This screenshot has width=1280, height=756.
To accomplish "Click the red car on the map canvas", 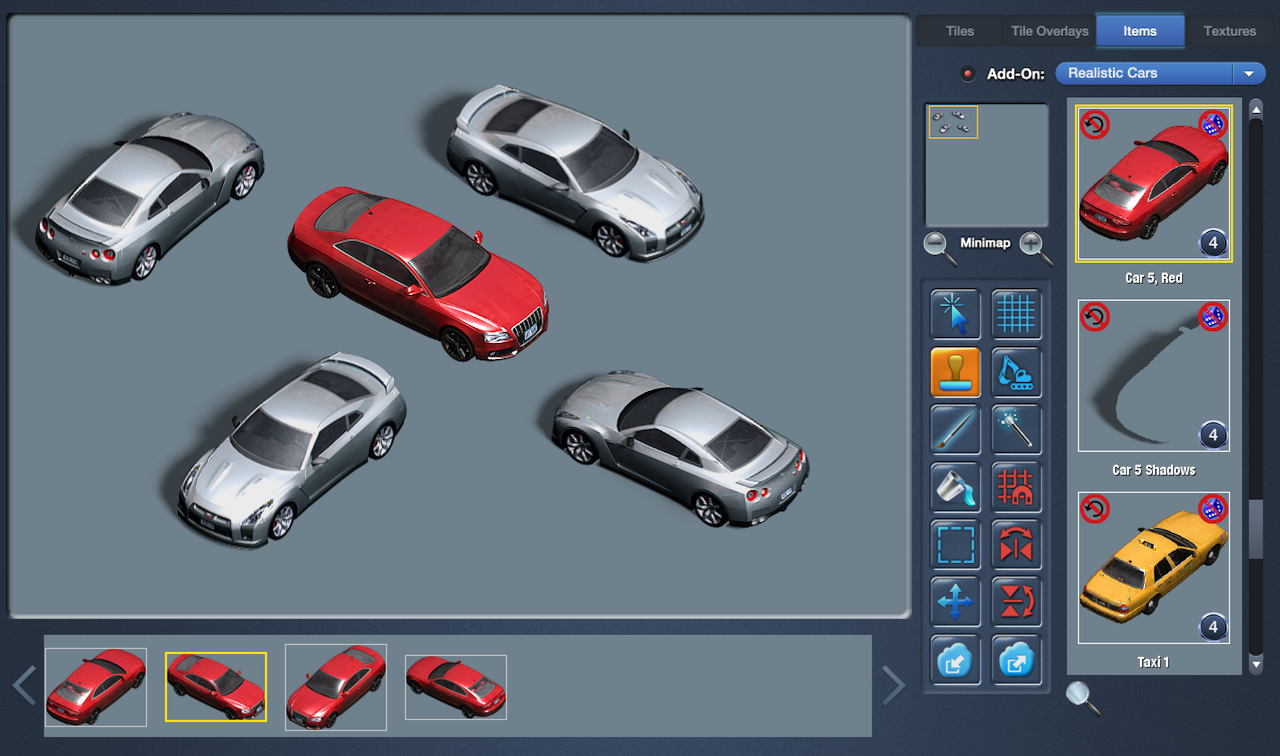I will point(418,272).
